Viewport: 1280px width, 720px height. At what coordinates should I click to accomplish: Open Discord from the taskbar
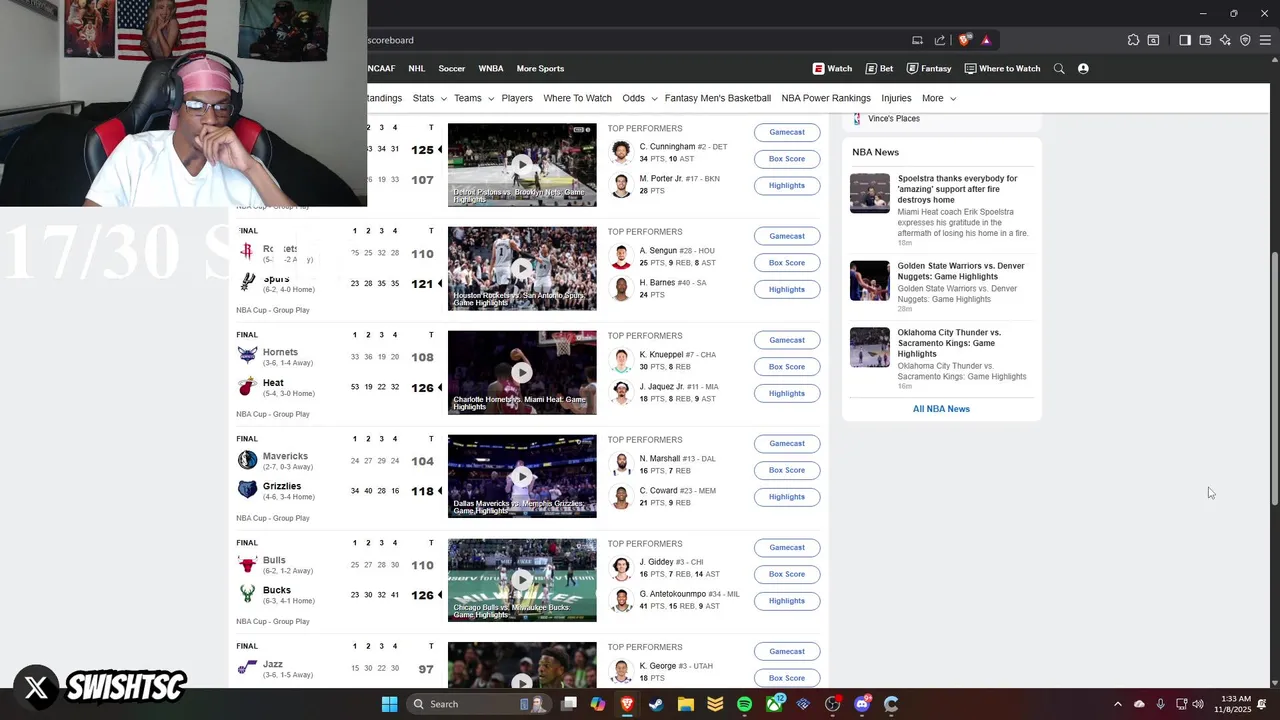pyautogui.click(x=862, y=704)
